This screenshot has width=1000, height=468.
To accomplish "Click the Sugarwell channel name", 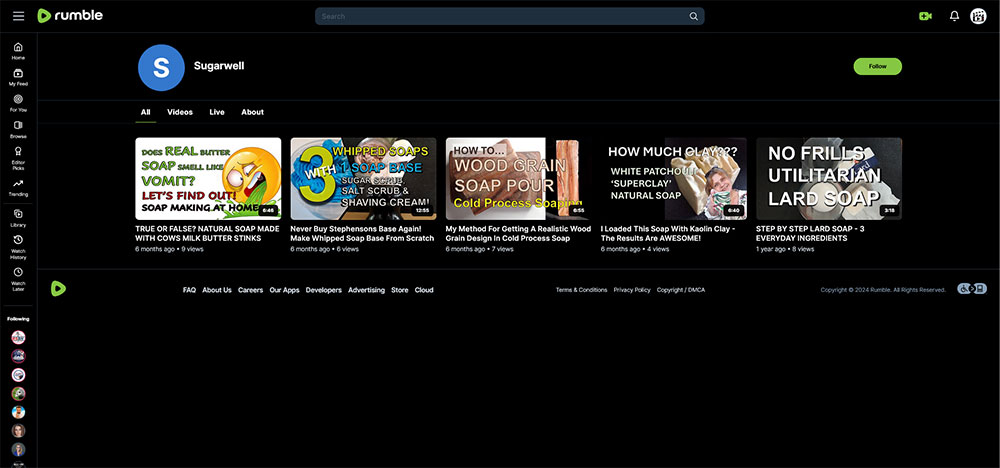I will pos(219,66).
